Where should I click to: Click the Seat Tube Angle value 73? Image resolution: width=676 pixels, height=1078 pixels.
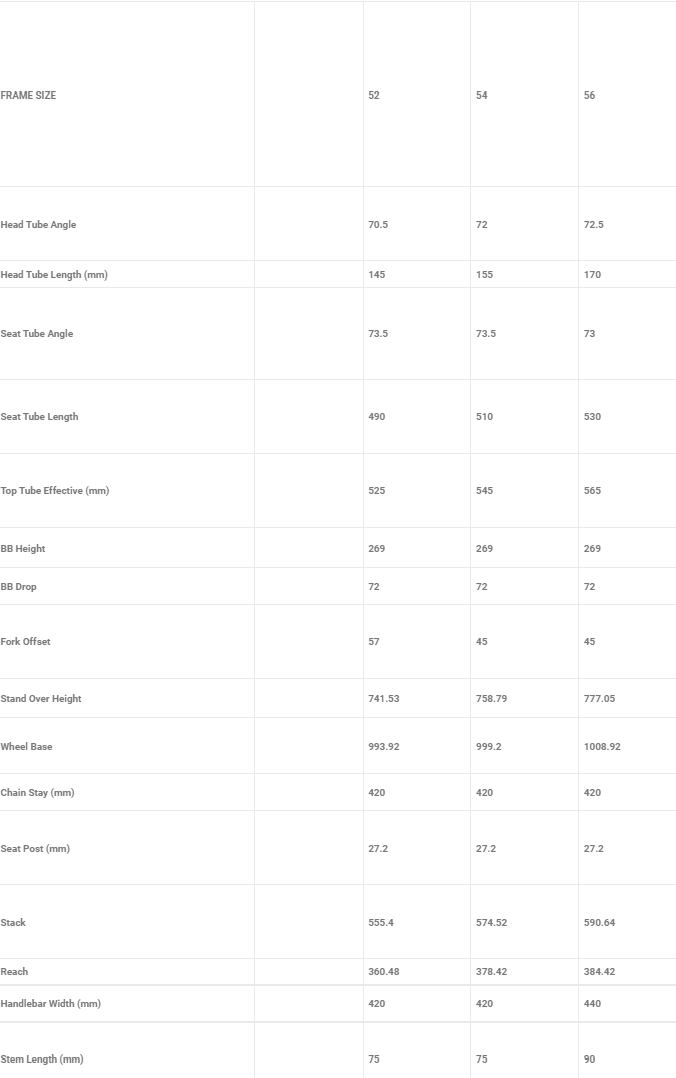[590, 334]
